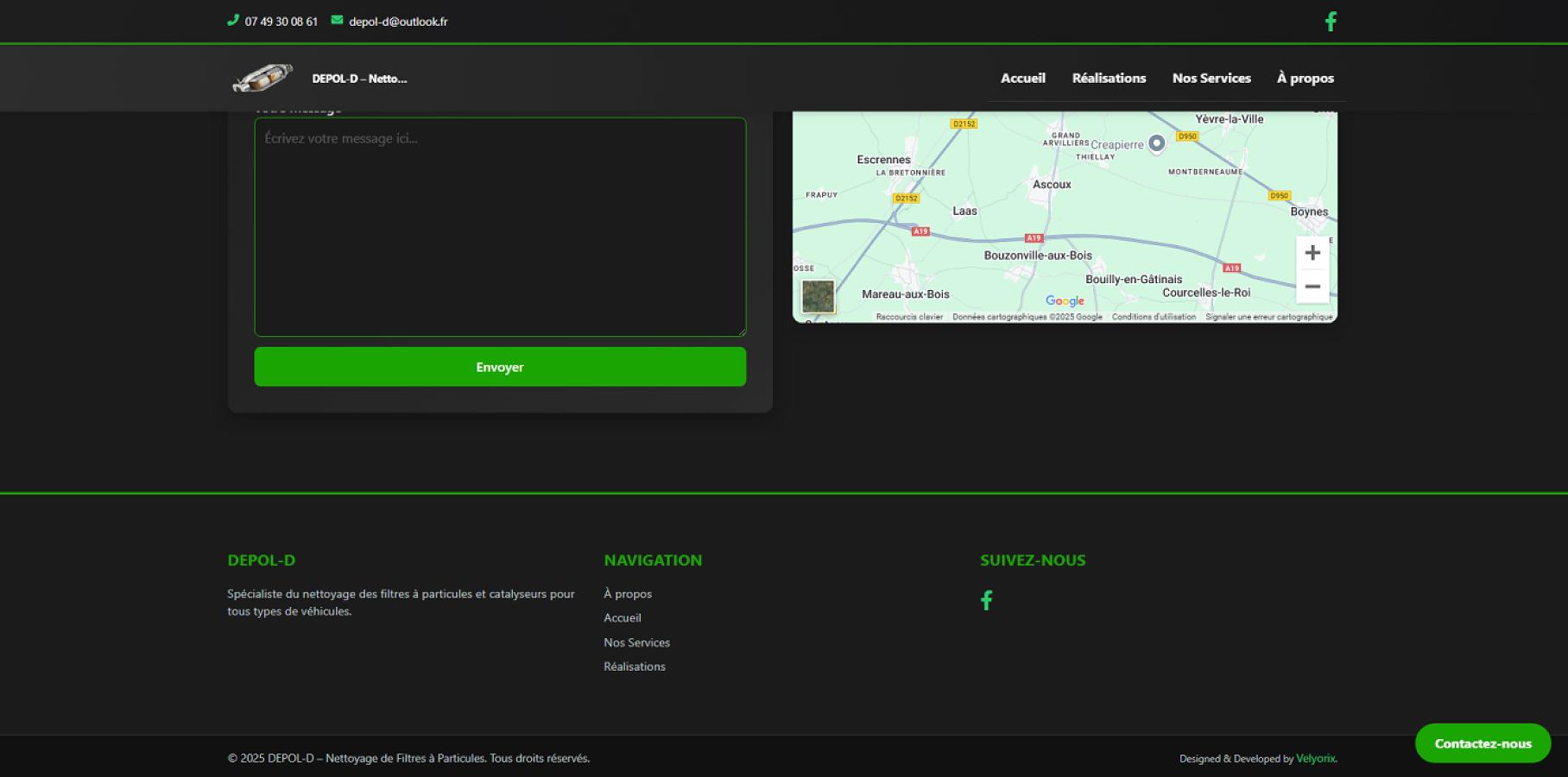Navigate to Réalisations in the header
Image resolution: width=1568 pixels, height=777 pixels.
pos(1109,78)
